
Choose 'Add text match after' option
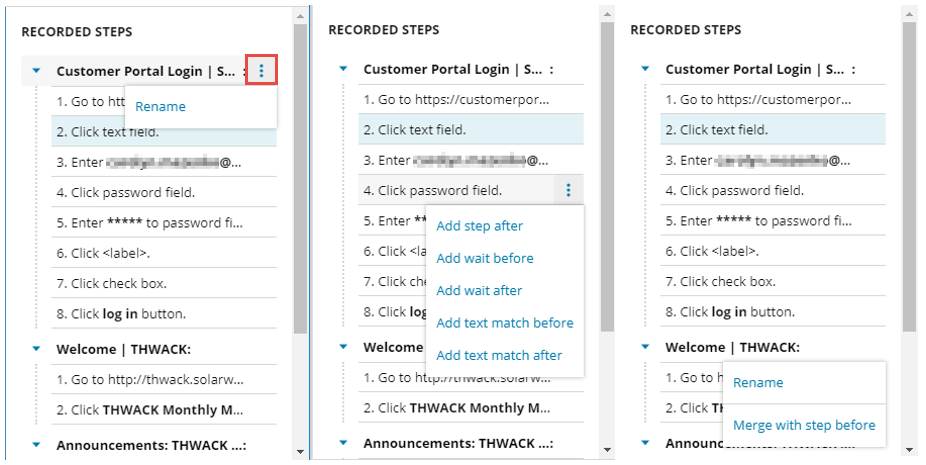(499, 355)
